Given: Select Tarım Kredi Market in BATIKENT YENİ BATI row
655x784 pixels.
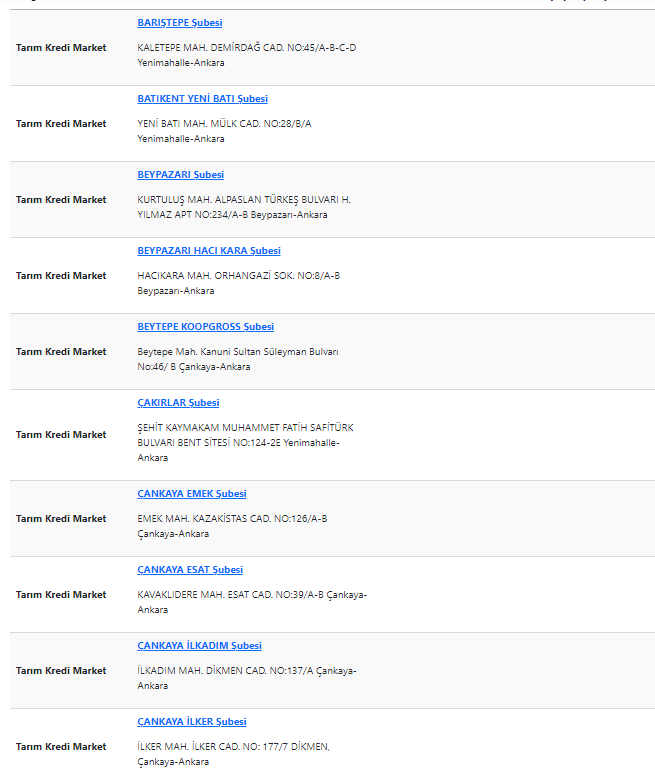Looking at the screenshot, I should [x=61, y=124].
